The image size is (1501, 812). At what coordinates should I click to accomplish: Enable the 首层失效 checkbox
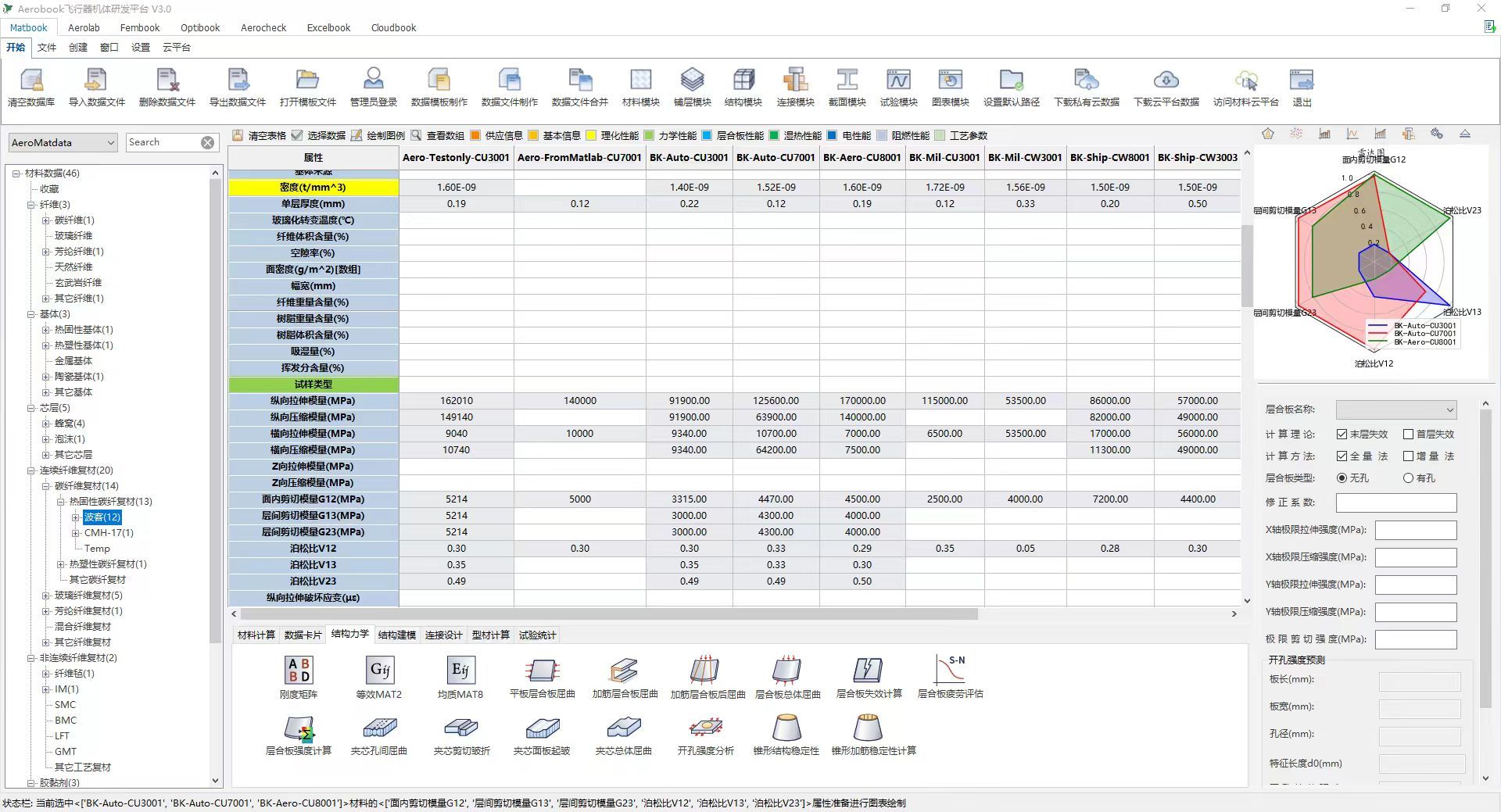click(1409, 435)
